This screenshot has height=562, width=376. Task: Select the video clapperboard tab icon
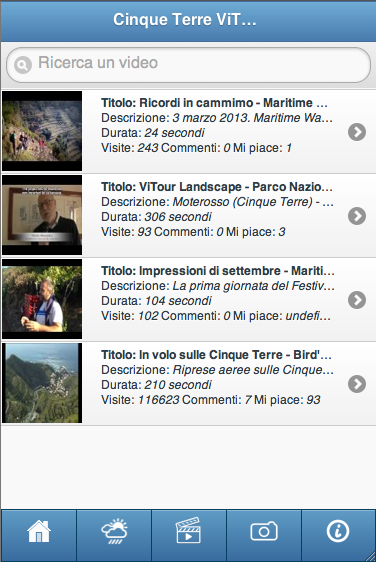click(188, 530)
